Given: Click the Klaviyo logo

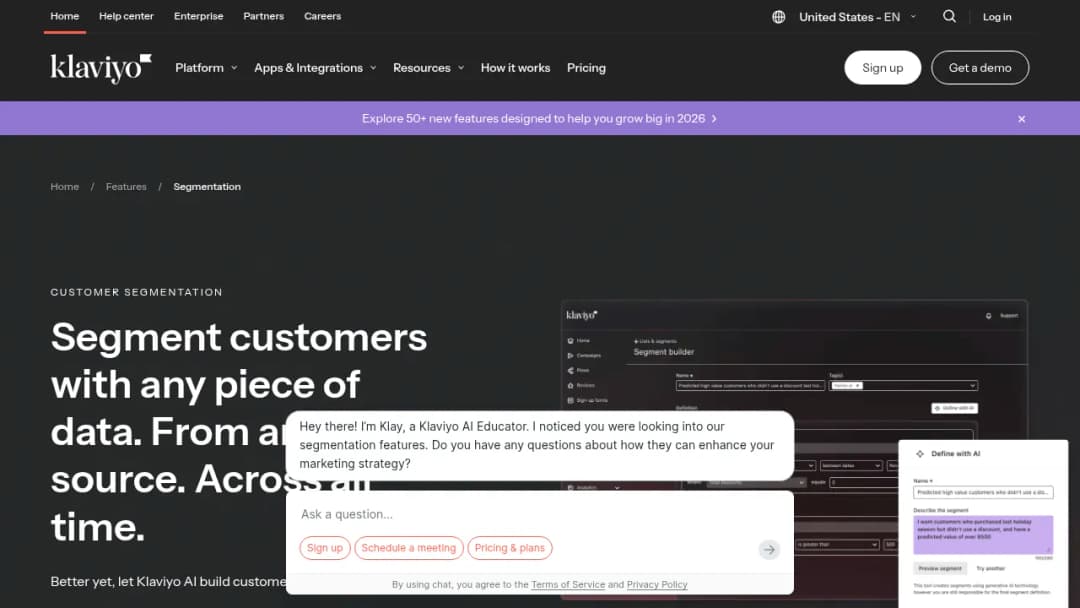Looking at the screenshot, I should pos(101,68).
